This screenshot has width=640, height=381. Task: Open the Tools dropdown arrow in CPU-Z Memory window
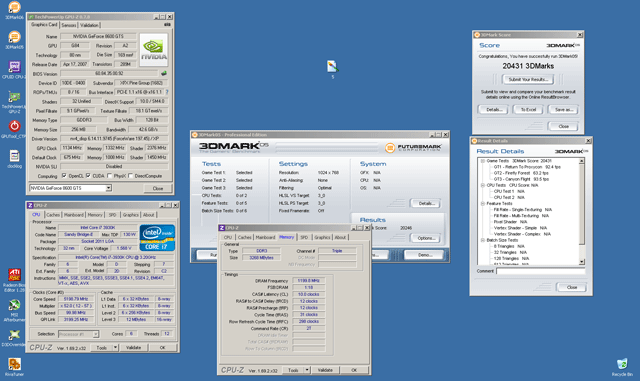point(307,370)
